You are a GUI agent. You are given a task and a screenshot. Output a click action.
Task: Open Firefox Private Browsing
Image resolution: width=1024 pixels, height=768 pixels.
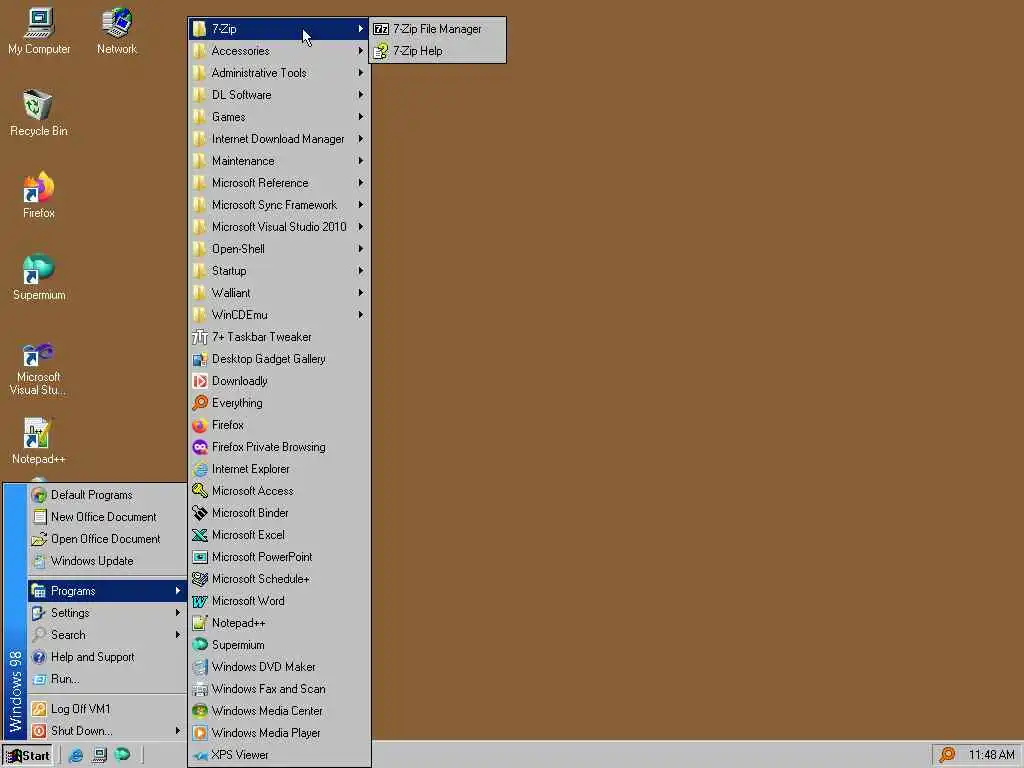tap(279, 447)
